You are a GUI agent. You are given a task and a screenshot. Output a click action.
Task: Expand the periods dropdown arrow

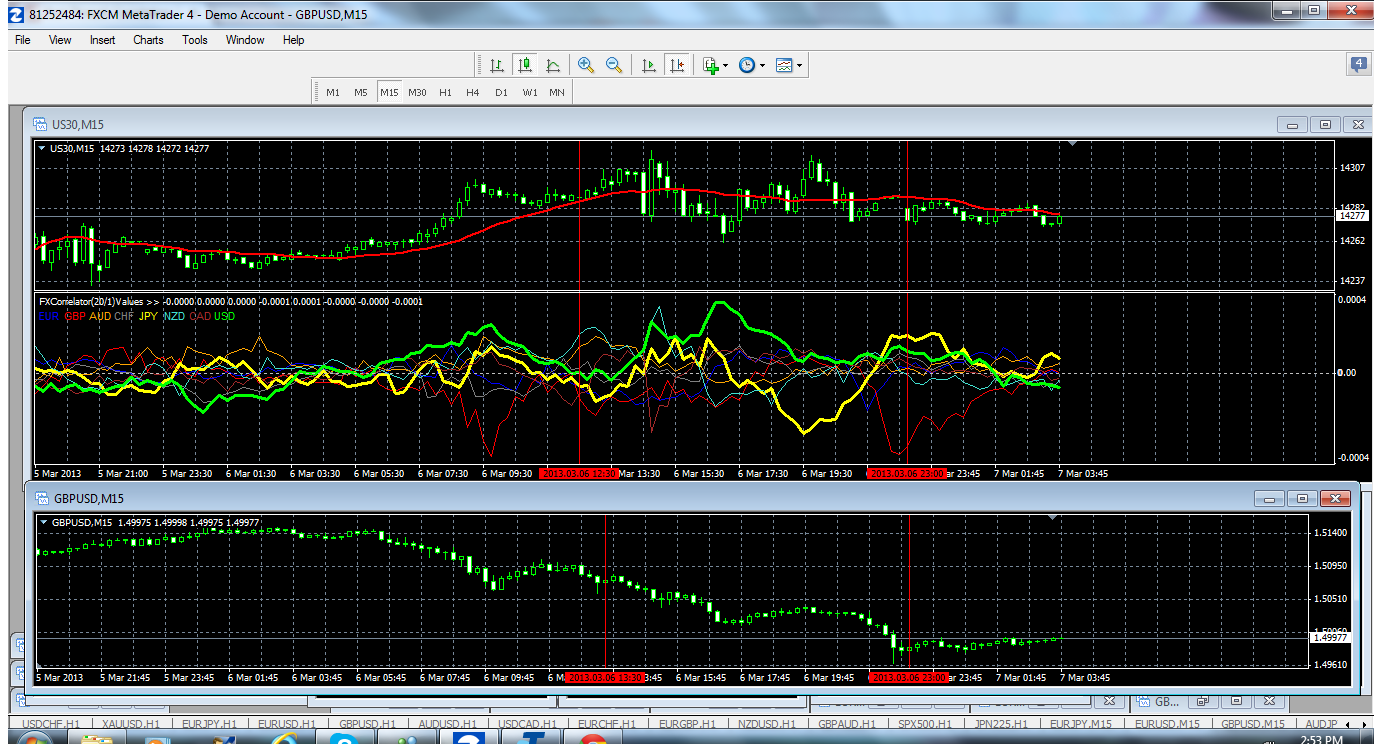tap(763, 66)
